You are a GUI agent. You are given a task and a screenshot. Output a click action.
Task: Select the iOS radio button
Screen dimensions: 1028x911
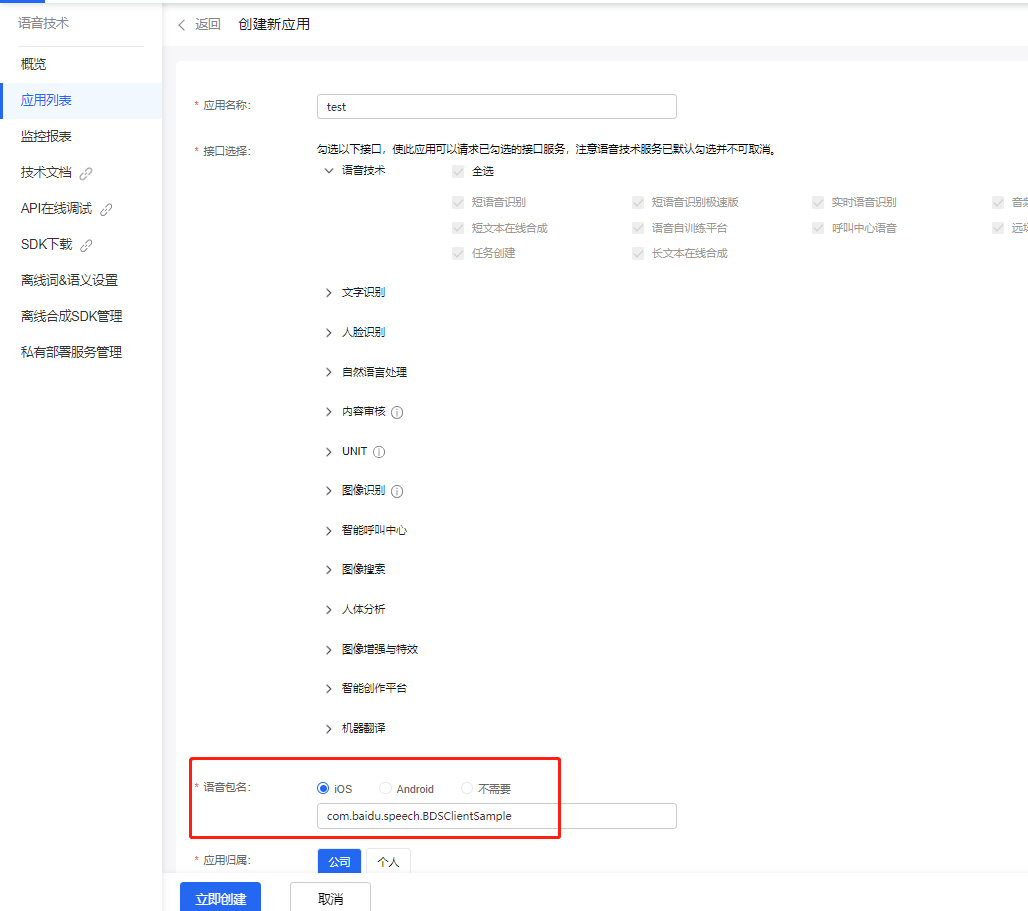[323, 788]
